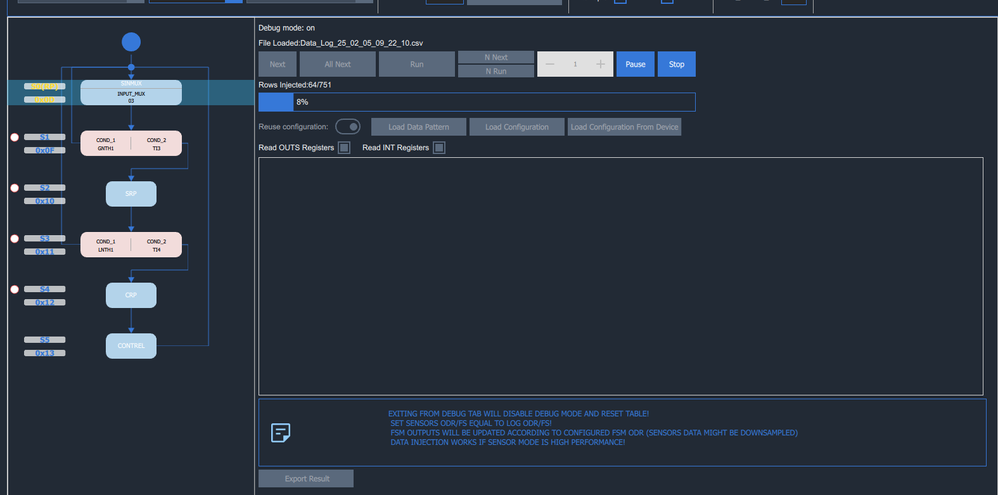The height and width of the screenshot is (495, 998).
Task: Toggle breakpoint circle next to S2
Action: click(x=15, y=188)
